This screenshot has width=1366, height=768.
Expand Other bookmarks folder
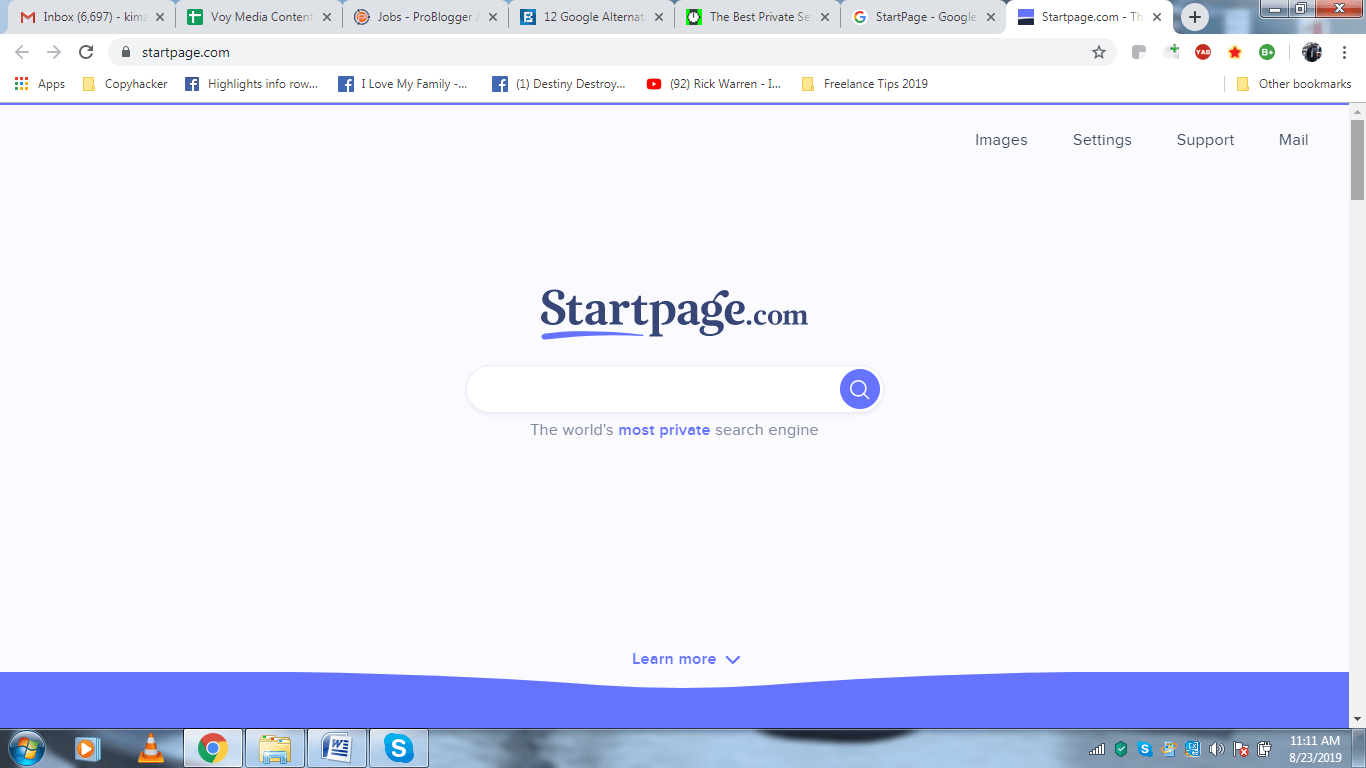click(1294, 84)
